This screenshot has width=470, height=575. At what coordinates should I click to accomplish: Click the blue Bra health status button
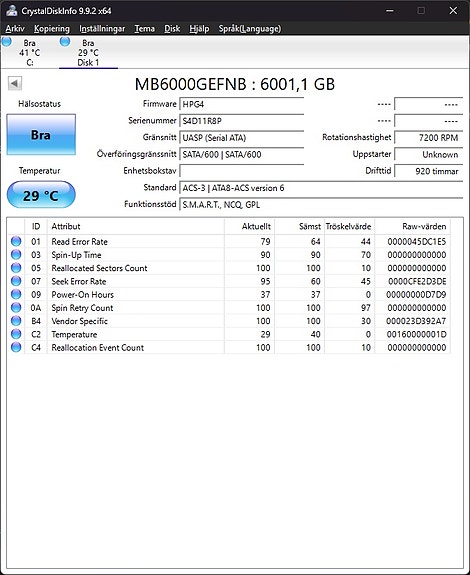tap(41, 135)
